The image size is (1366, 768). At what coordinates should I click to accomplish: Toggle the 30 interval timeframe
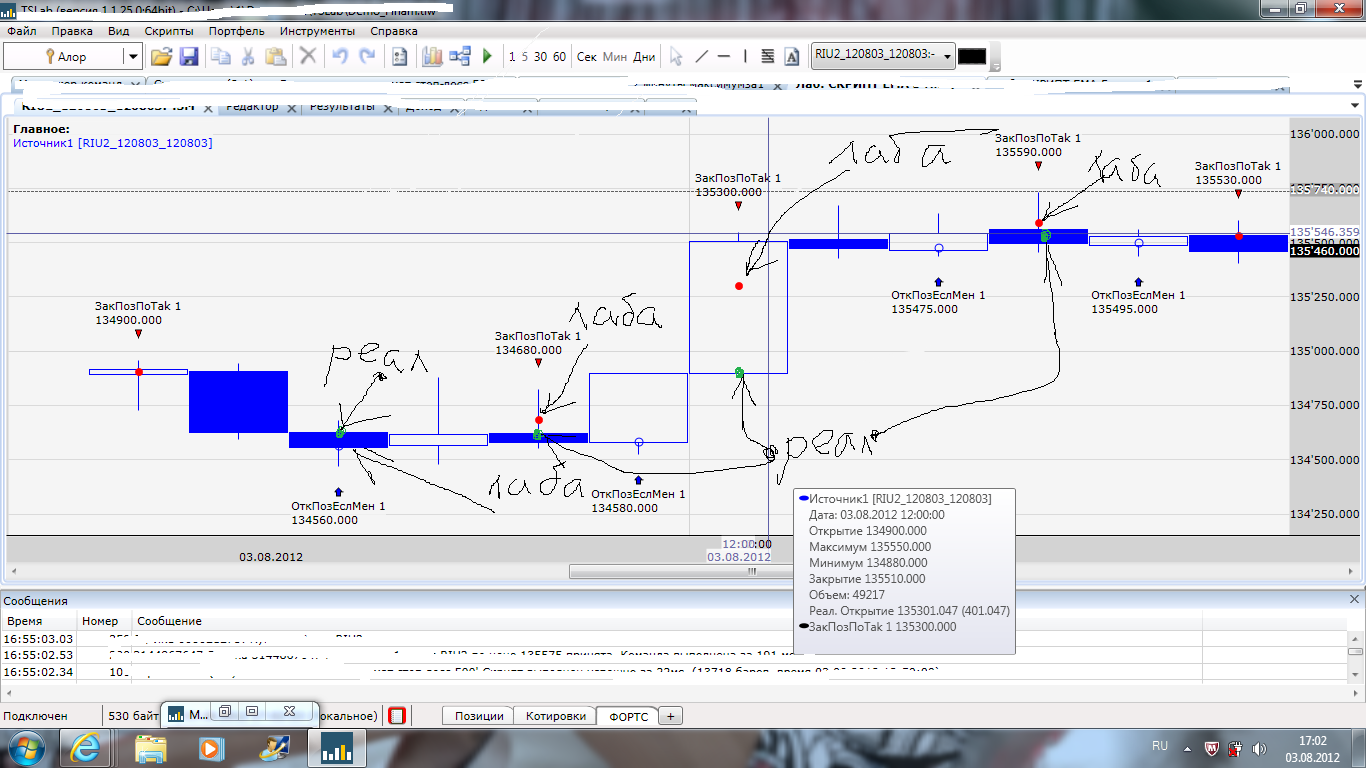[540, 57]
